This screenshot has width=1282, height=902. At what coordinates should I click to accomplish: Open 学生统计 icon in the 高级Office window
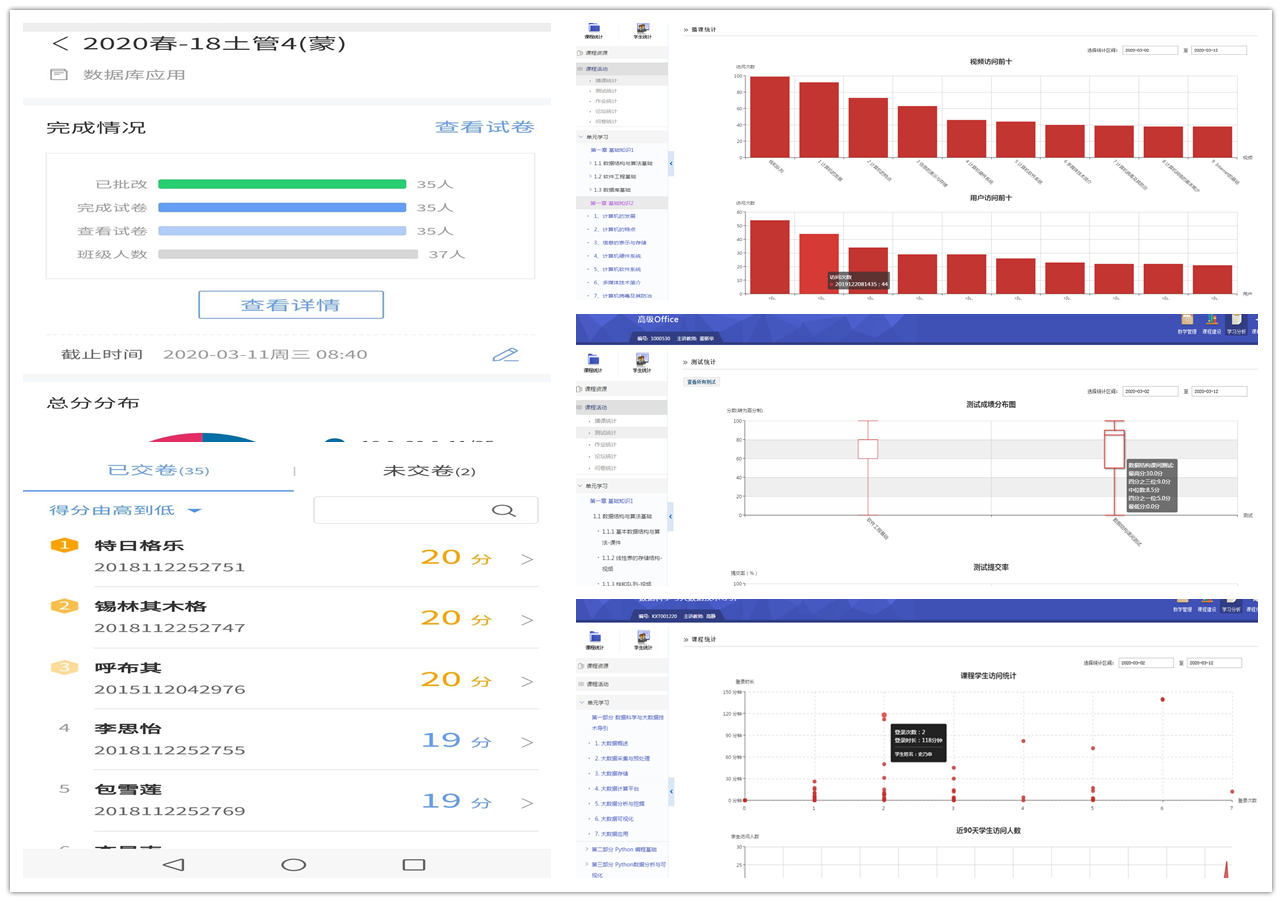[x=642, y=362]
